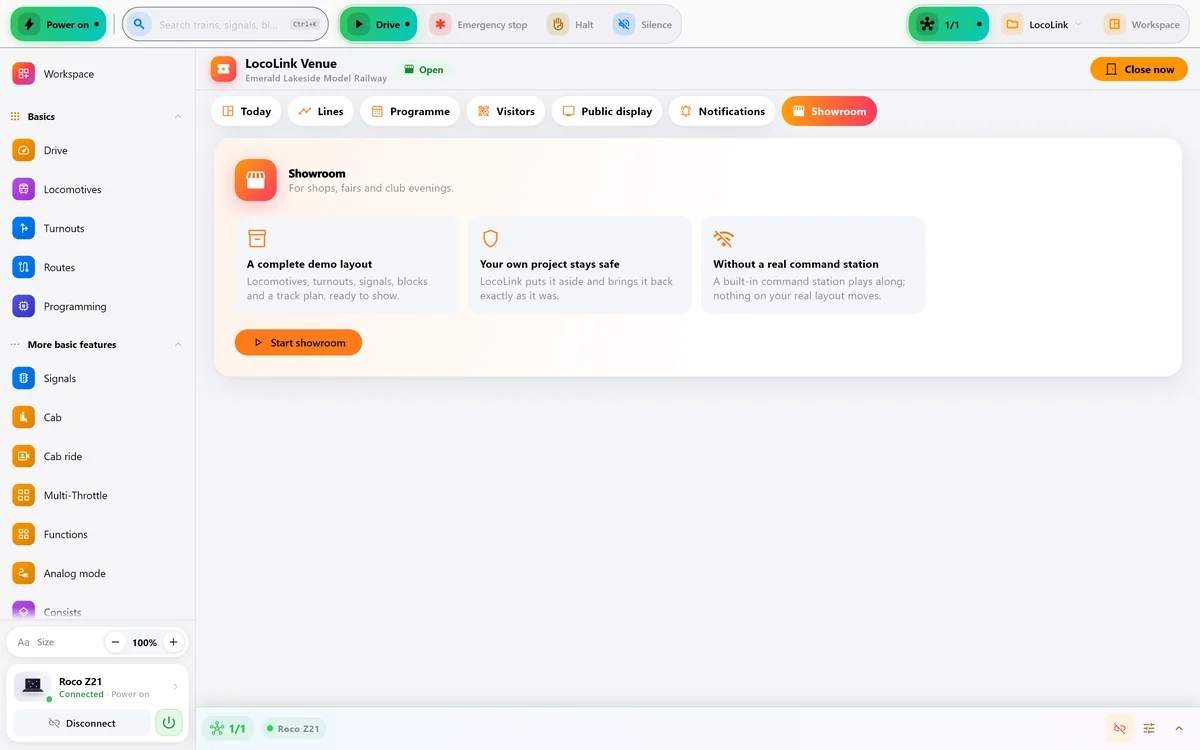Click the green power icon beside Disconnect
This screenshot has height=750, width=1200.
point(169,722)
